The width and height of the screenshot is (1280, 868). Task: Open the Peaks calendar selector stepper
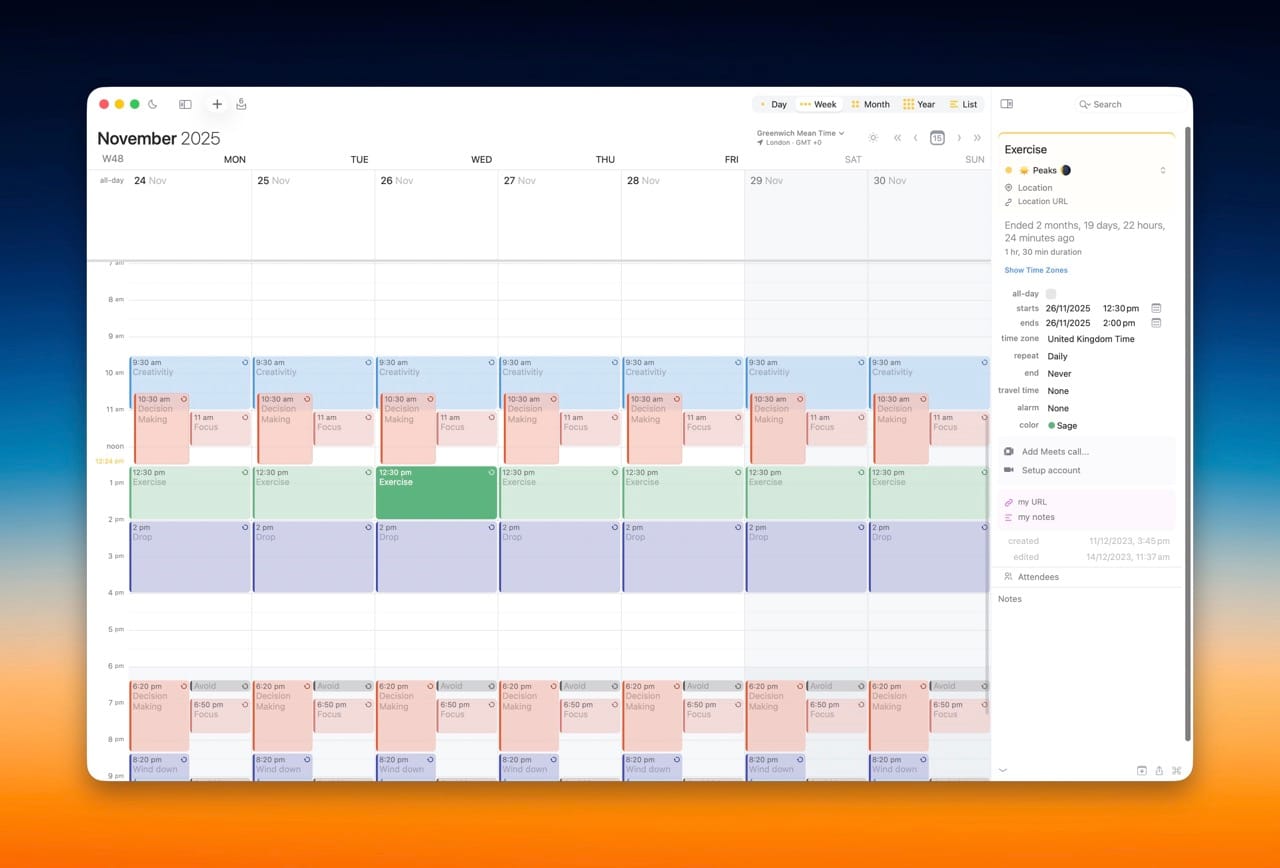[1163, 171]
